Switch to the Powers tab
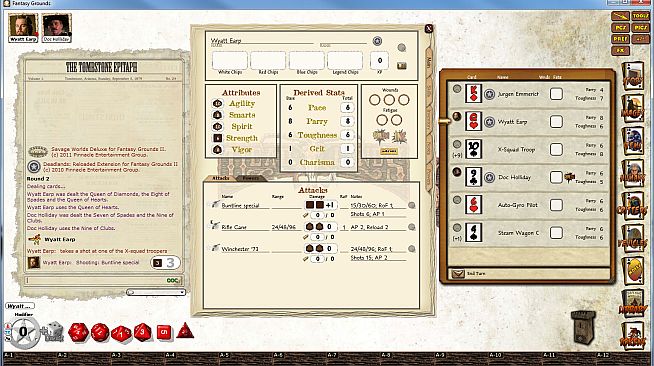This screenshot has height=366, width=654. point(250,178)
